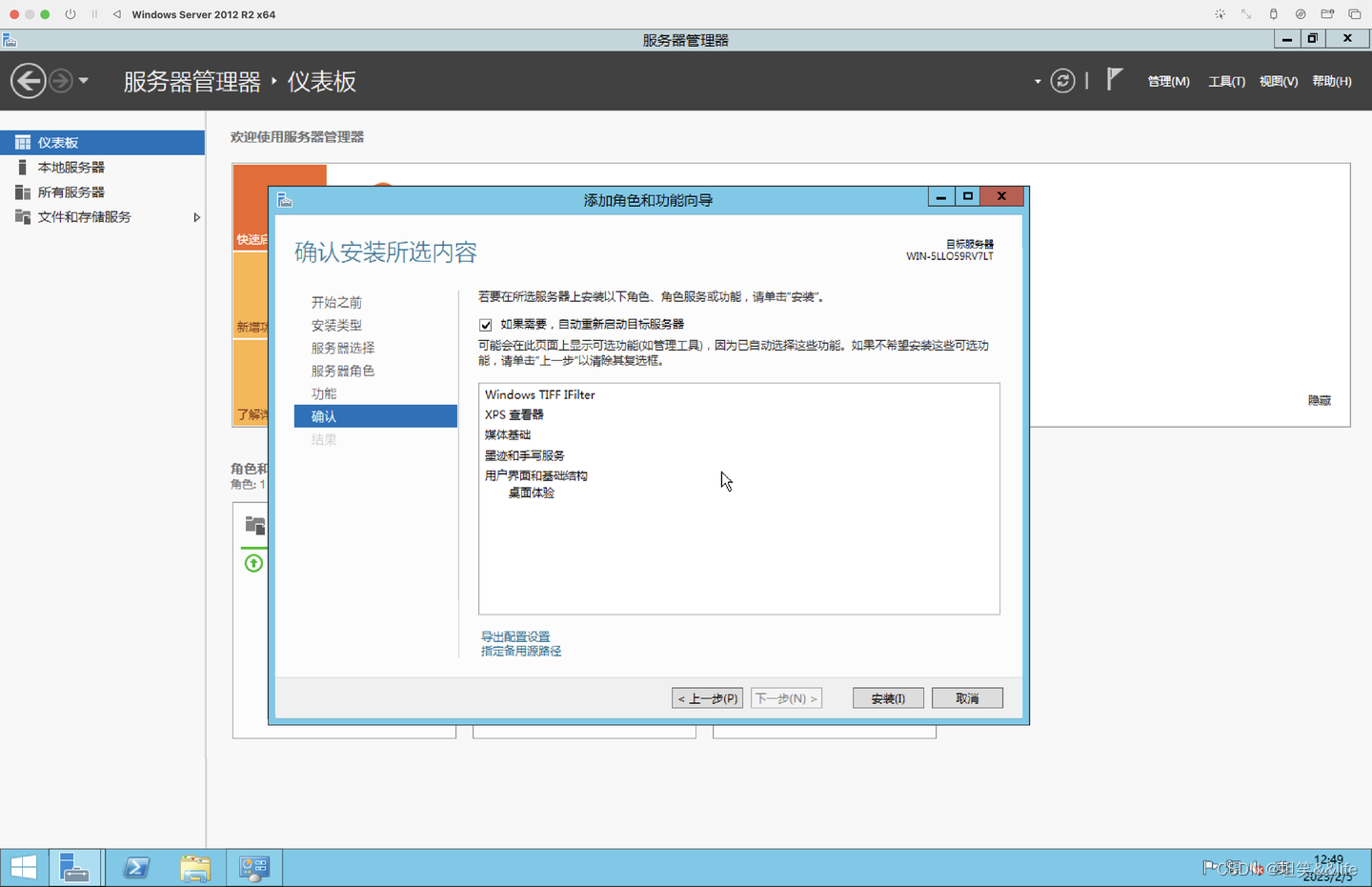The height and width of the screenshot is (887, 1372).
Task: Click 指定备用源路径 link
Action: point(521,651)
